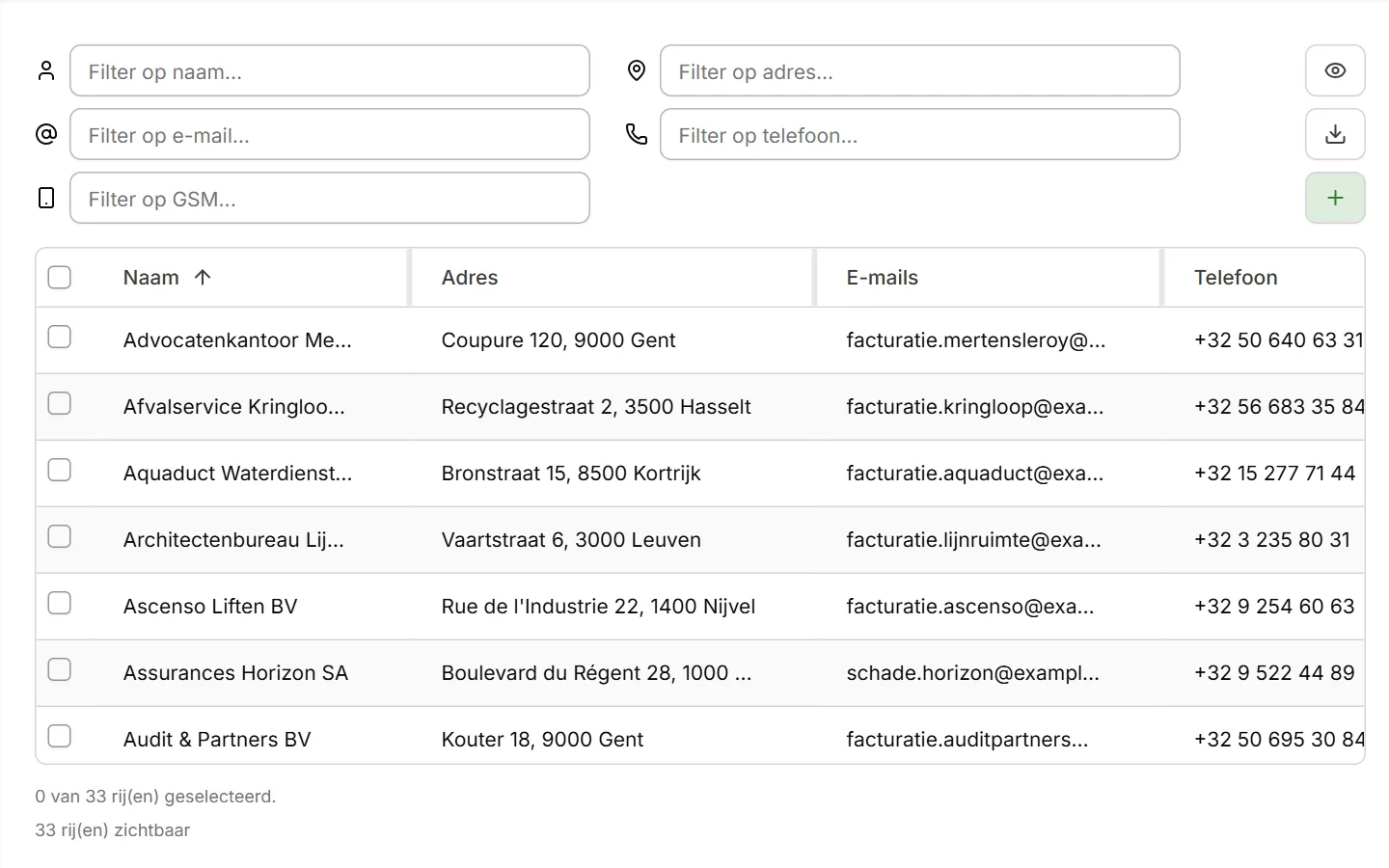Click the 'Kouter 18, 9000 Gent' cell
The width and height of the screenshot is (1389, 868).
pyautogui.click(x=542, y=740)
